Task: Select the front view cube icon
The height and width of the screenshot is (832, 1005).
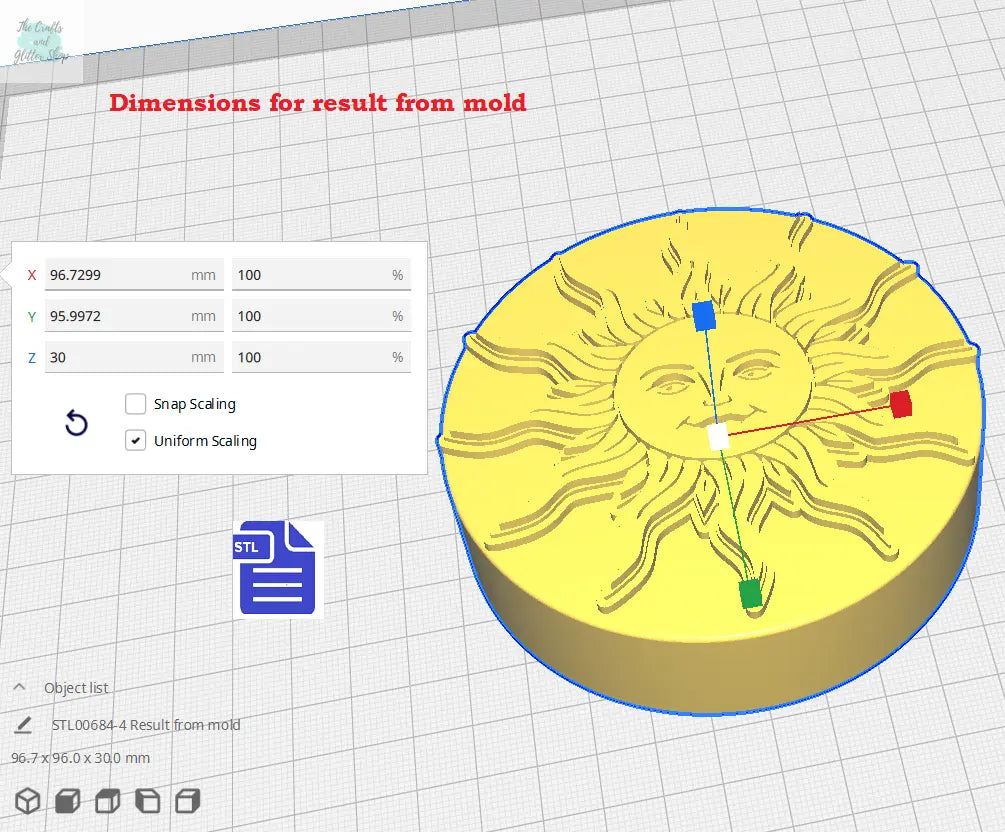Action: point(67,800)
